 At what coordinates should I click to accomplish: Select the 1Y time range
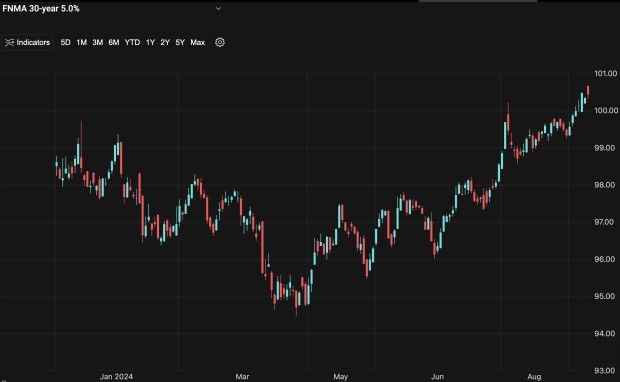click(x=150, y=42)
